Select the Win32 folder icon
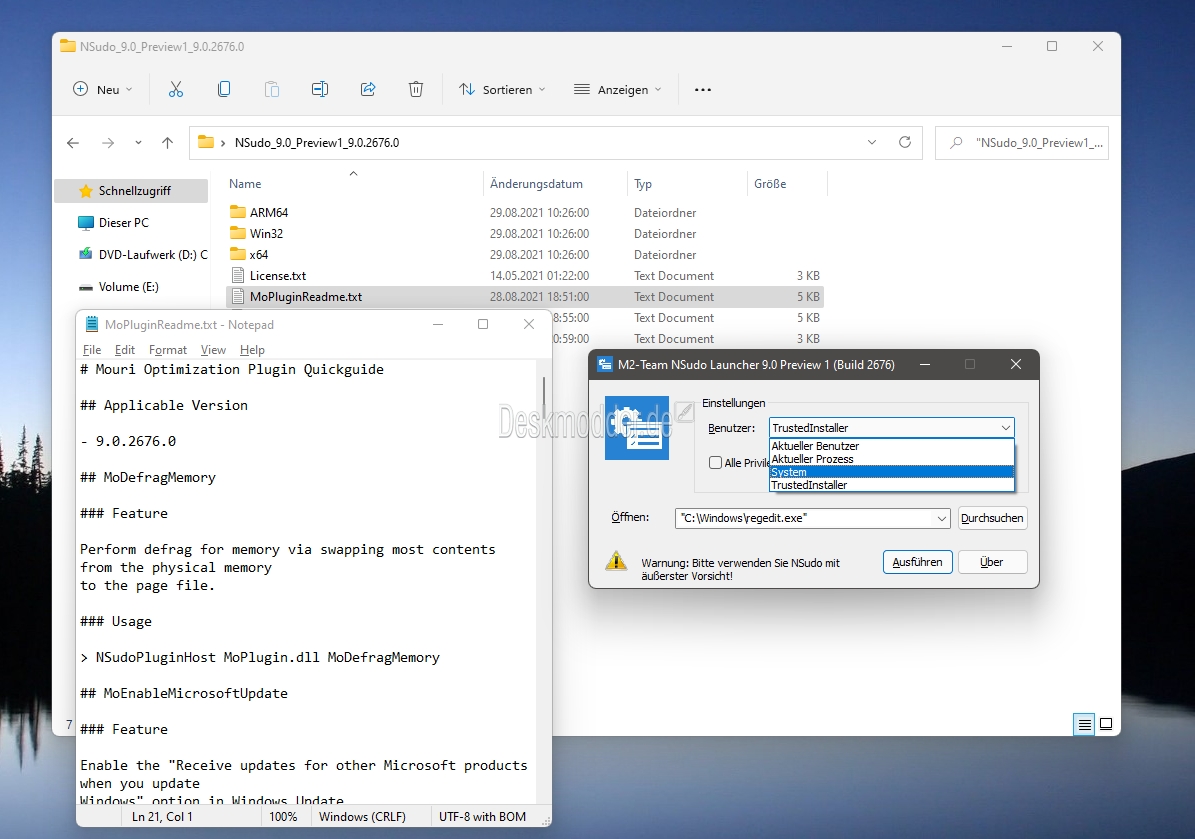The image size is (1195, 839). pos(238,233)
